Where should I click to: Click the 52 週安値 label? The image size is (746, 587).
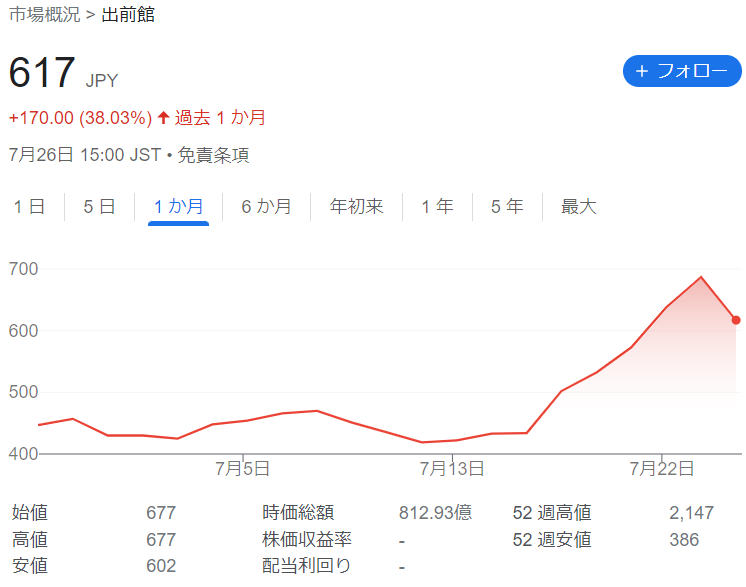[x=552, y=540]
